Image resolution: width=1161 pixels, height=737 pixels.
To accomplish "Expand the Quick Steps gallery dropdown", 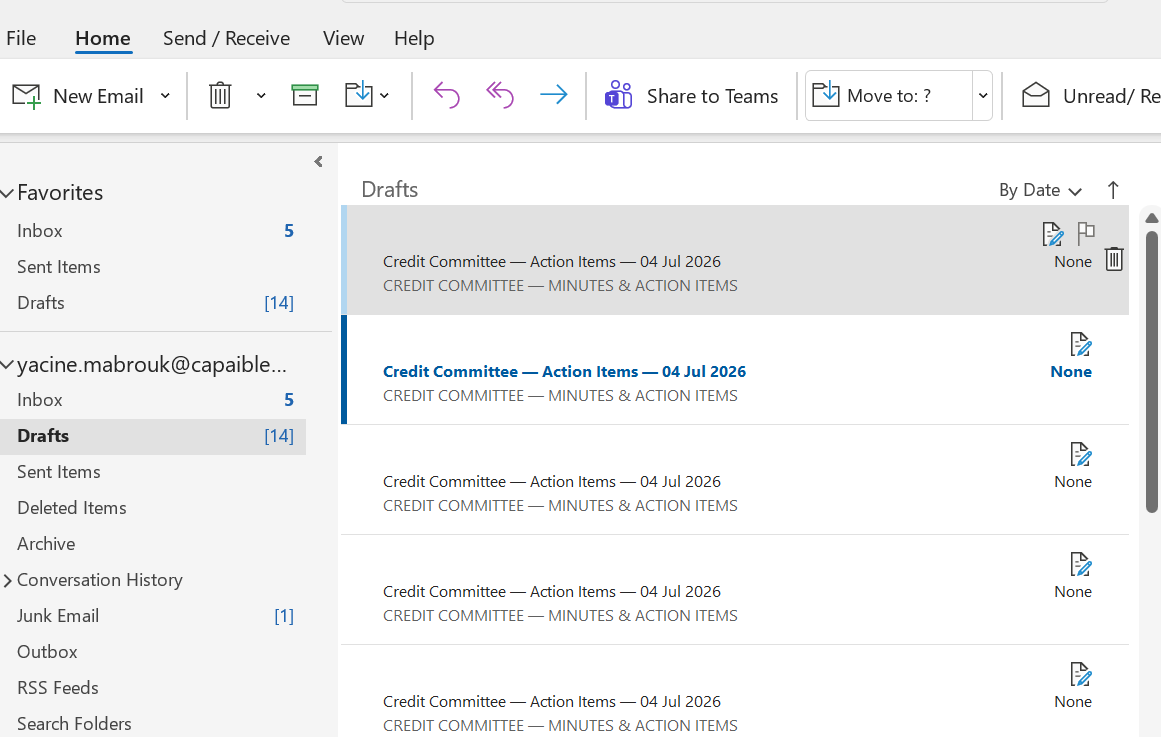I will (983, 96).
